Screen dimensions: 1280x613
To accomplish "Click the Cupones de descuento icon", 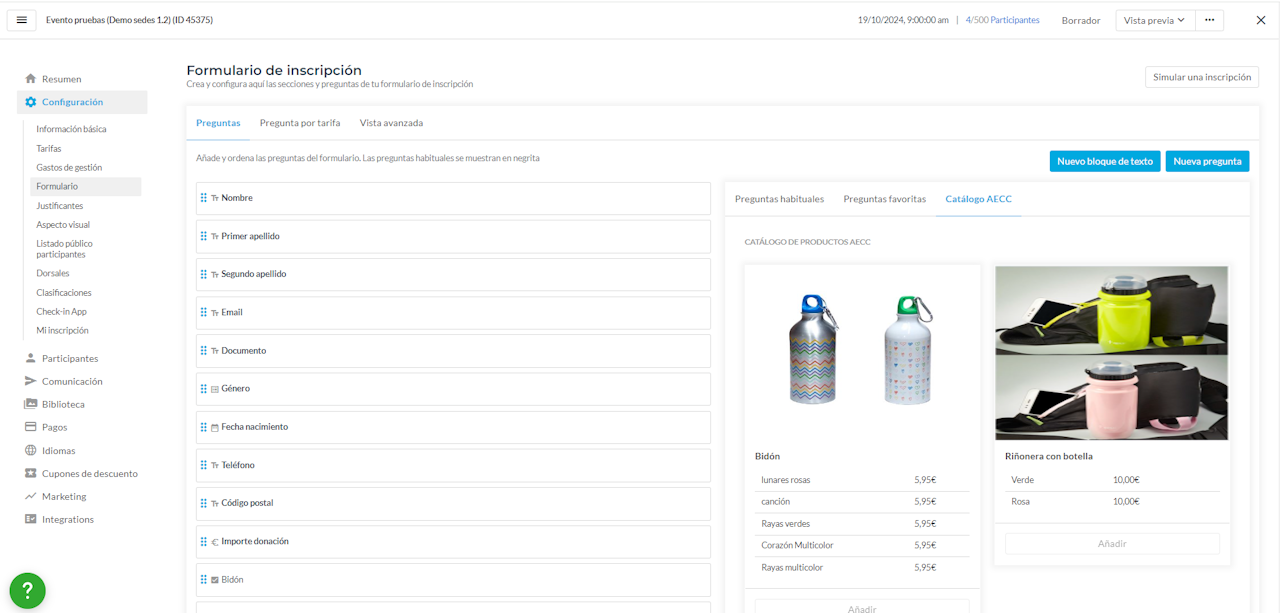I will 31,473.
